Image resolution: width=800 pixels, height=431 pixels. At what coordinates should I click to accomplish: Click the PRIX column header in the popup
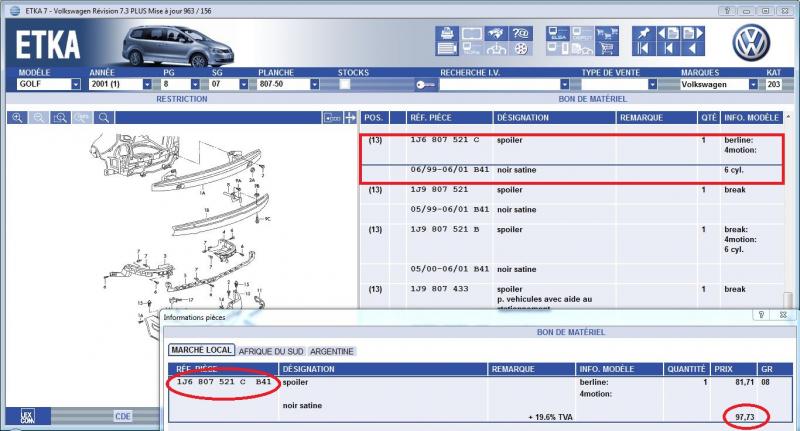click(x=733, y=369)
